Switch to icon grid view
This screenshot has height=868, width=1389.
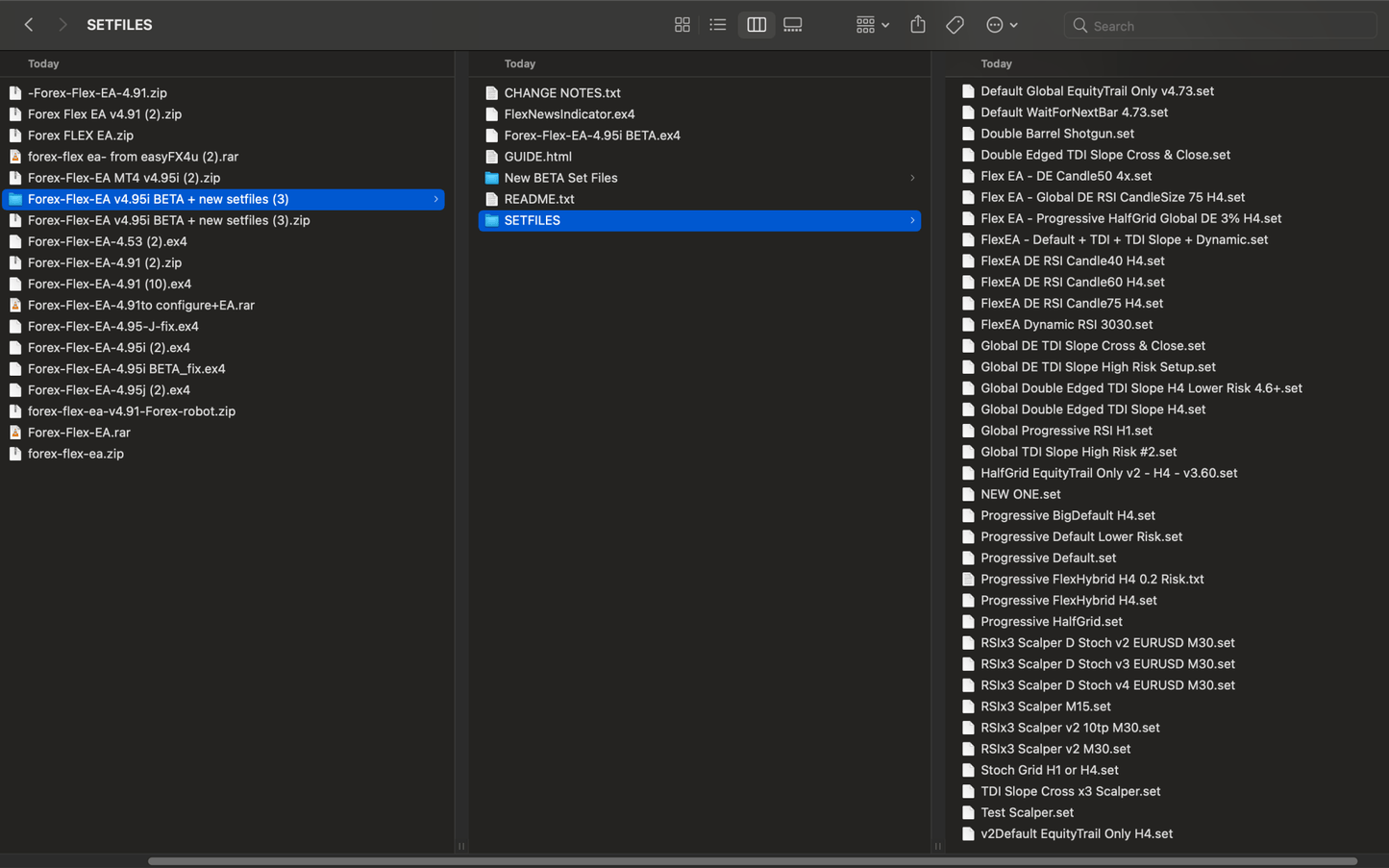pos(682,25)
